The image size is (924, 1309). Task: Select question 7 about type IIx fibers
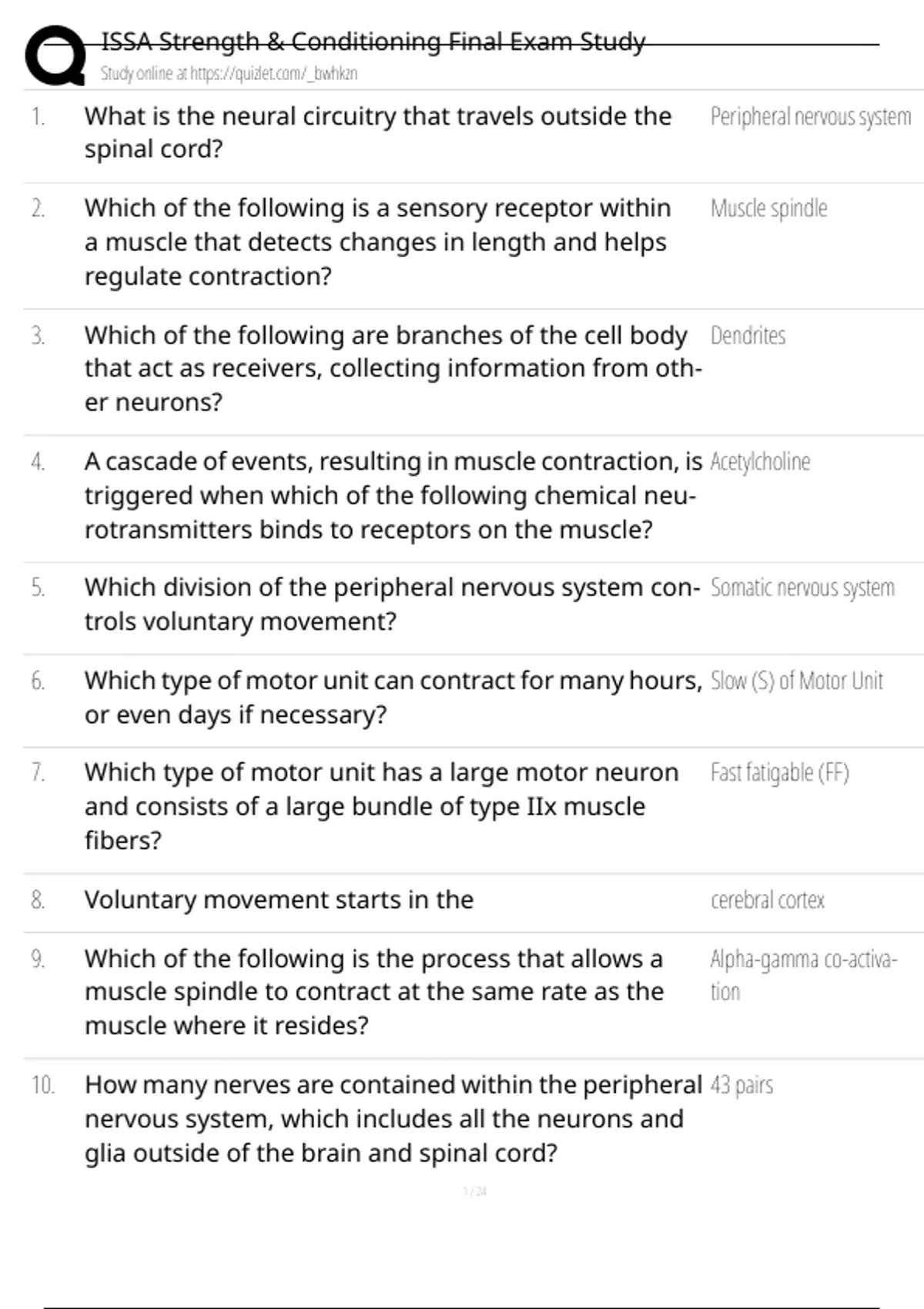pos(381,806)
